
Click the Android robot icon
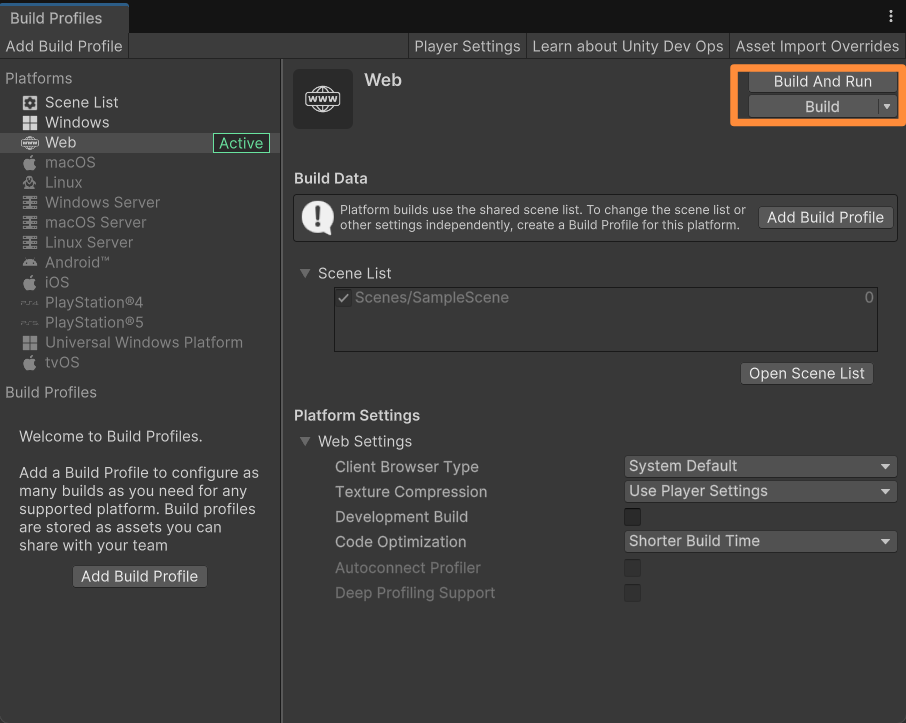pyautogui.click(x=29, y=263)
